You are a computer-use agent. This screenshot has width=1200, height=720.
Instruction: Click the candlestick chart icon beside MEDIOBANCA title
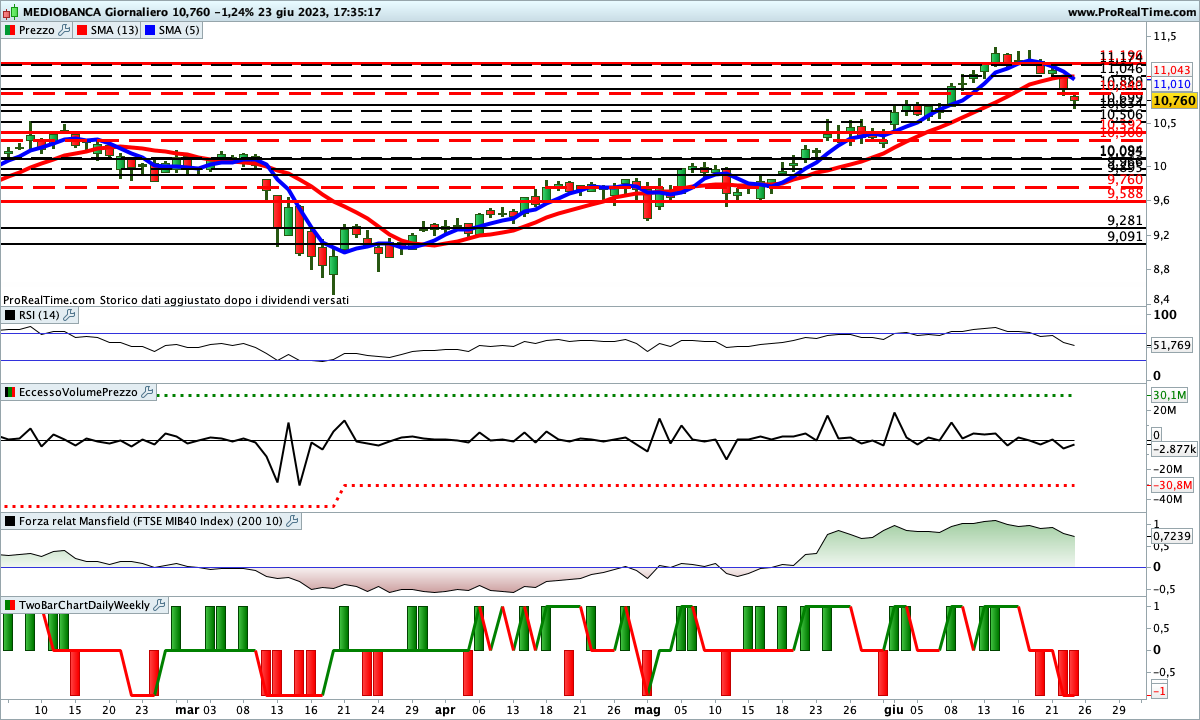point(8,12)
